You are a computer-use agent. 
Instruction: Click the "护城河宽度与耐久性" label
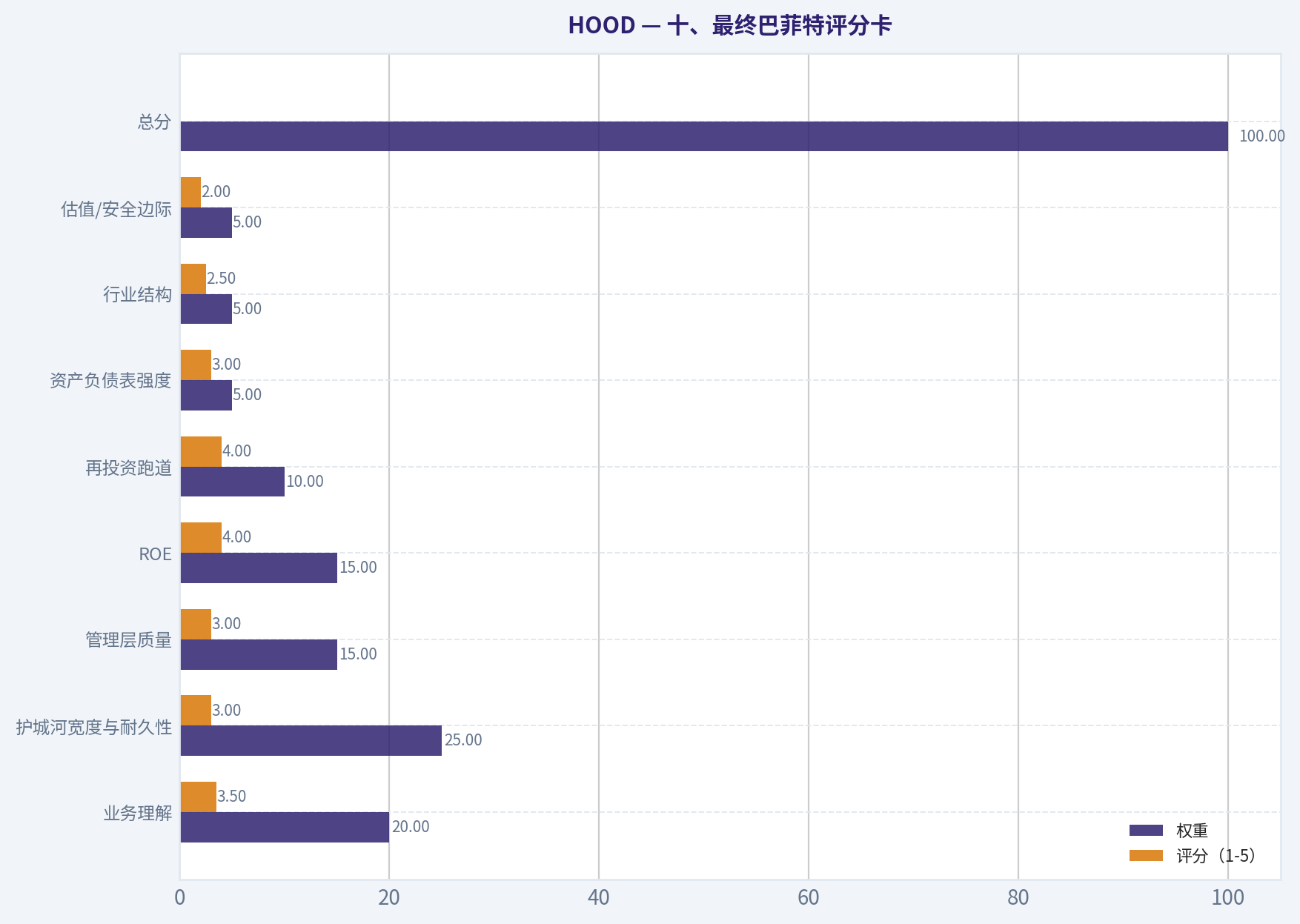click(x=94, y=727)
